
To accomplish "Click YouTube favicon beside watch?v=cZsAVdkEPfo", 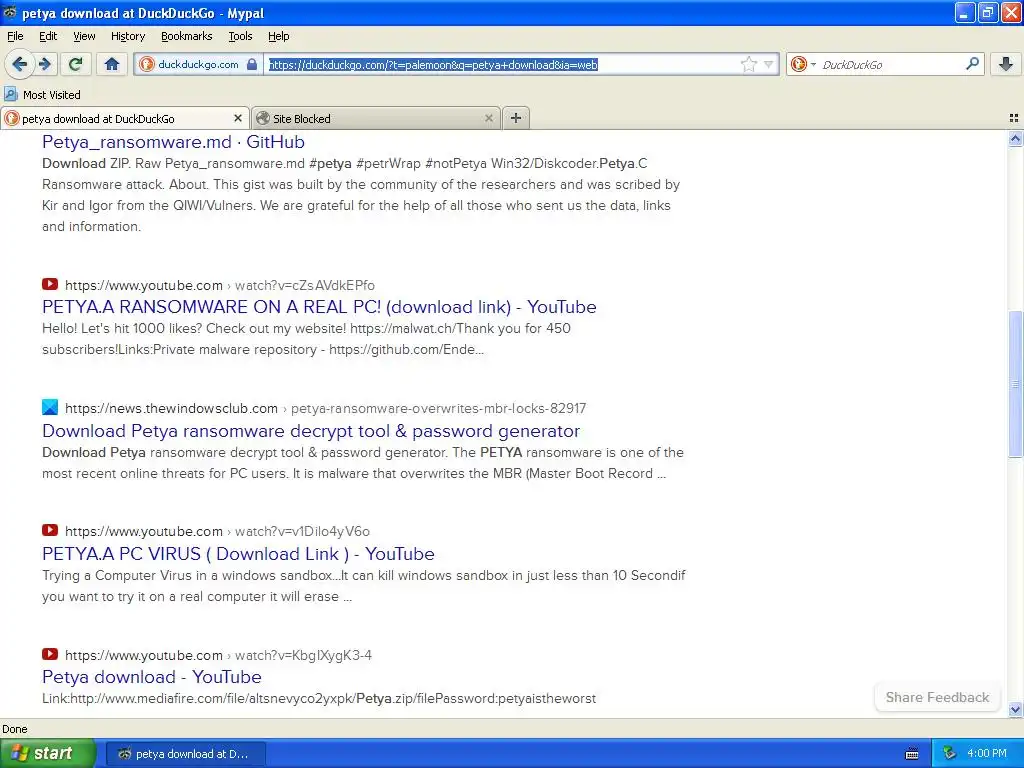I will coord(50,284).
